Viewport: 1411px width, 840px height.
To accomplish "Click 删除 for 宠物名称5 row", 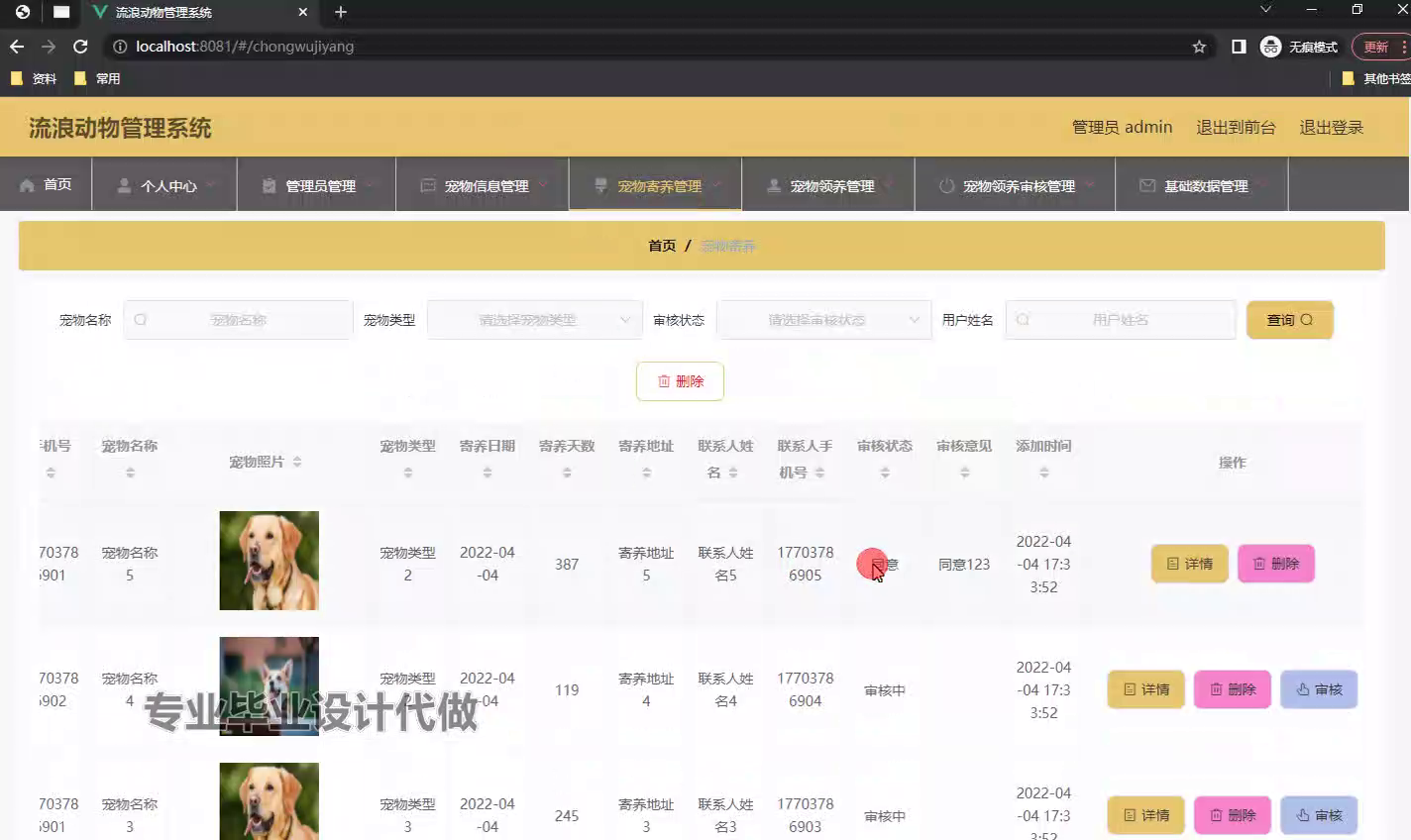I will 1276,564.
